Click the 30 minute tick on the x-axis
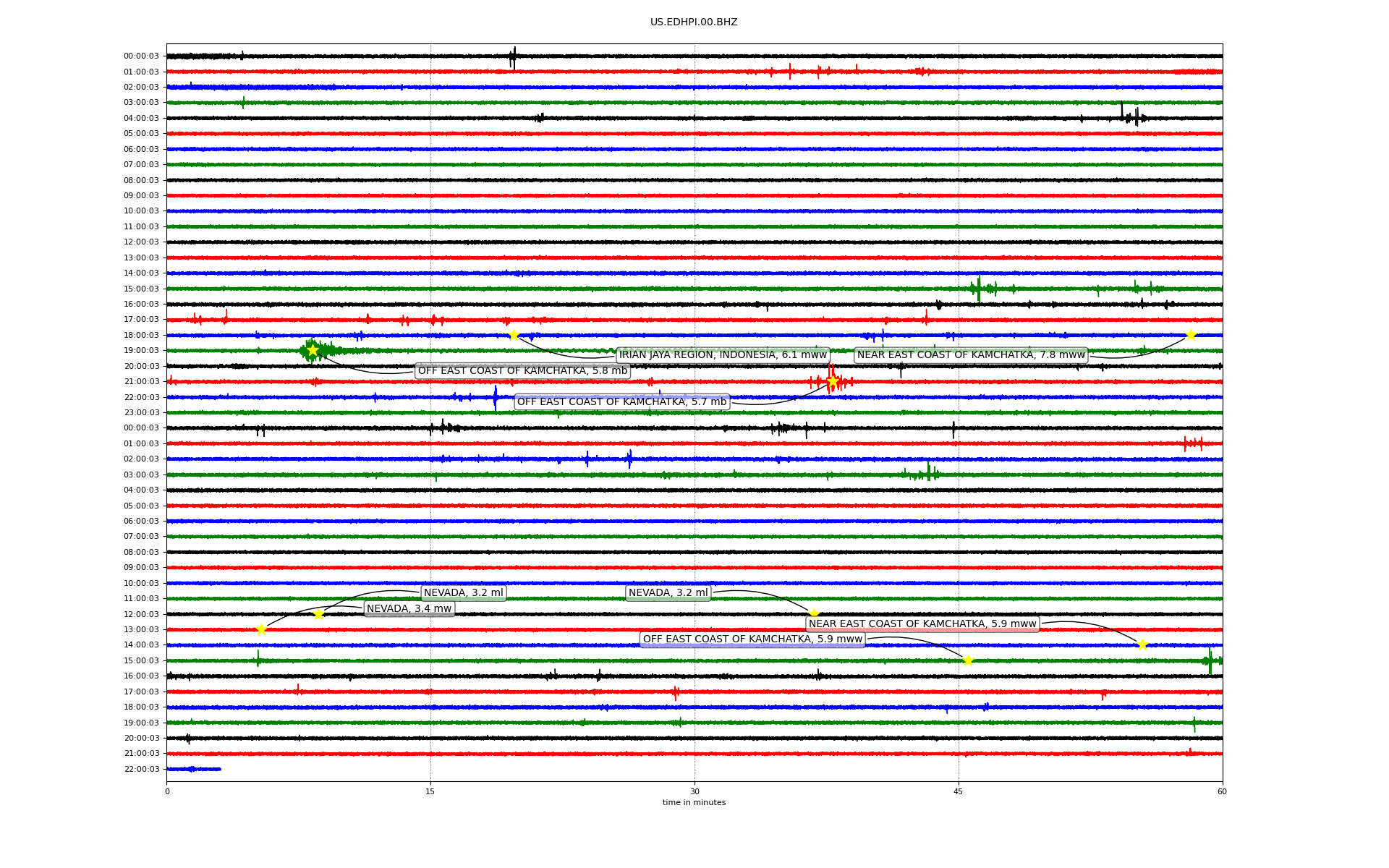1389x868 pixels. tap(694, 791)
